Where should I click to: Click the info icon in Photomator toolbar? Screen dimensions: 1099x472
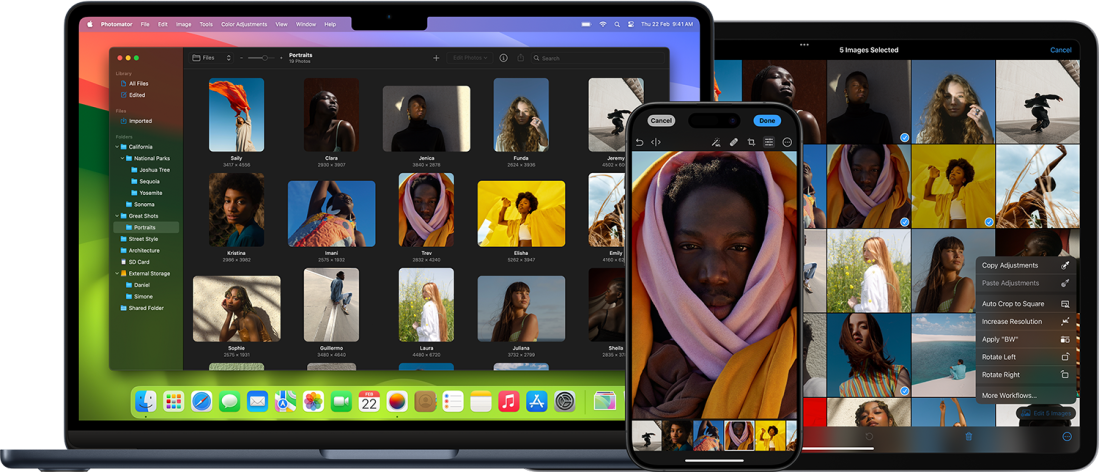pyautogui.click(x=503, y=58)
